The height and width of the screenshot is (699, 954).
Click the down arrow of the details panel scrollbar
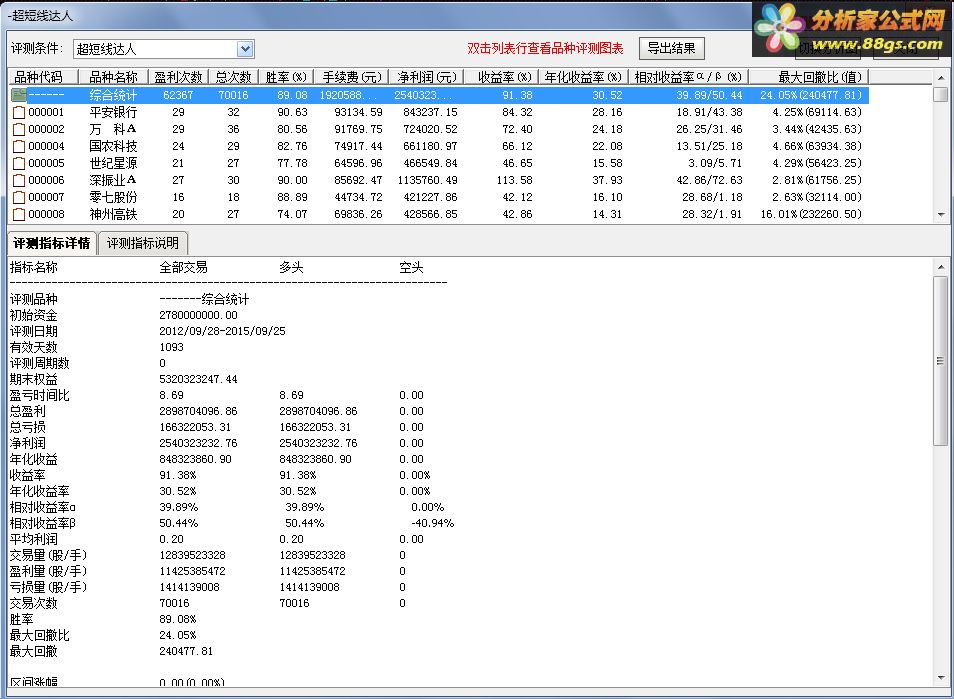(941, 678)
